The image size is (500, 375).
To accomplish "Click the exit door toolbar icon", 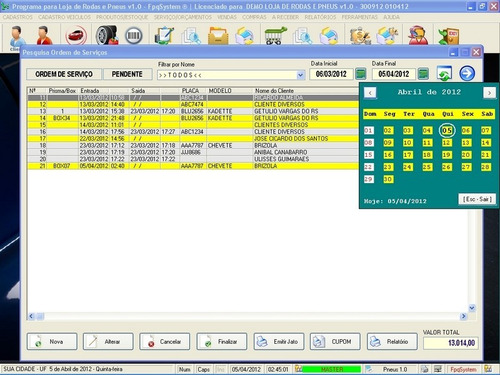I will [449, 36].
